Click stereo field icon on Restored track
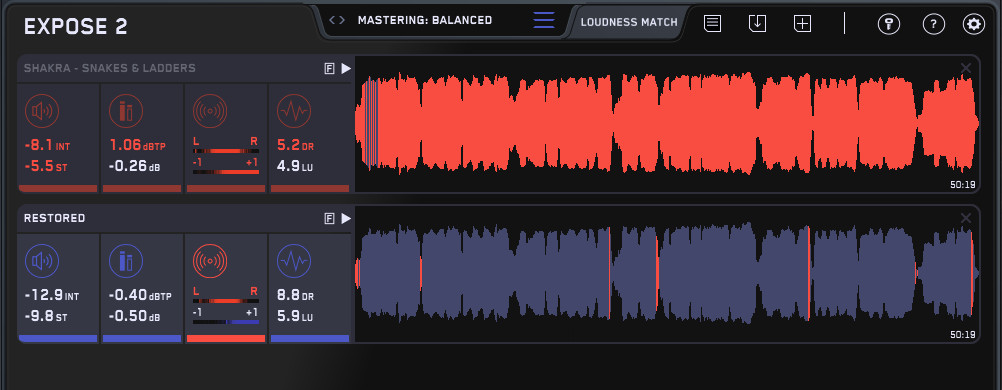 coord(210,261)
